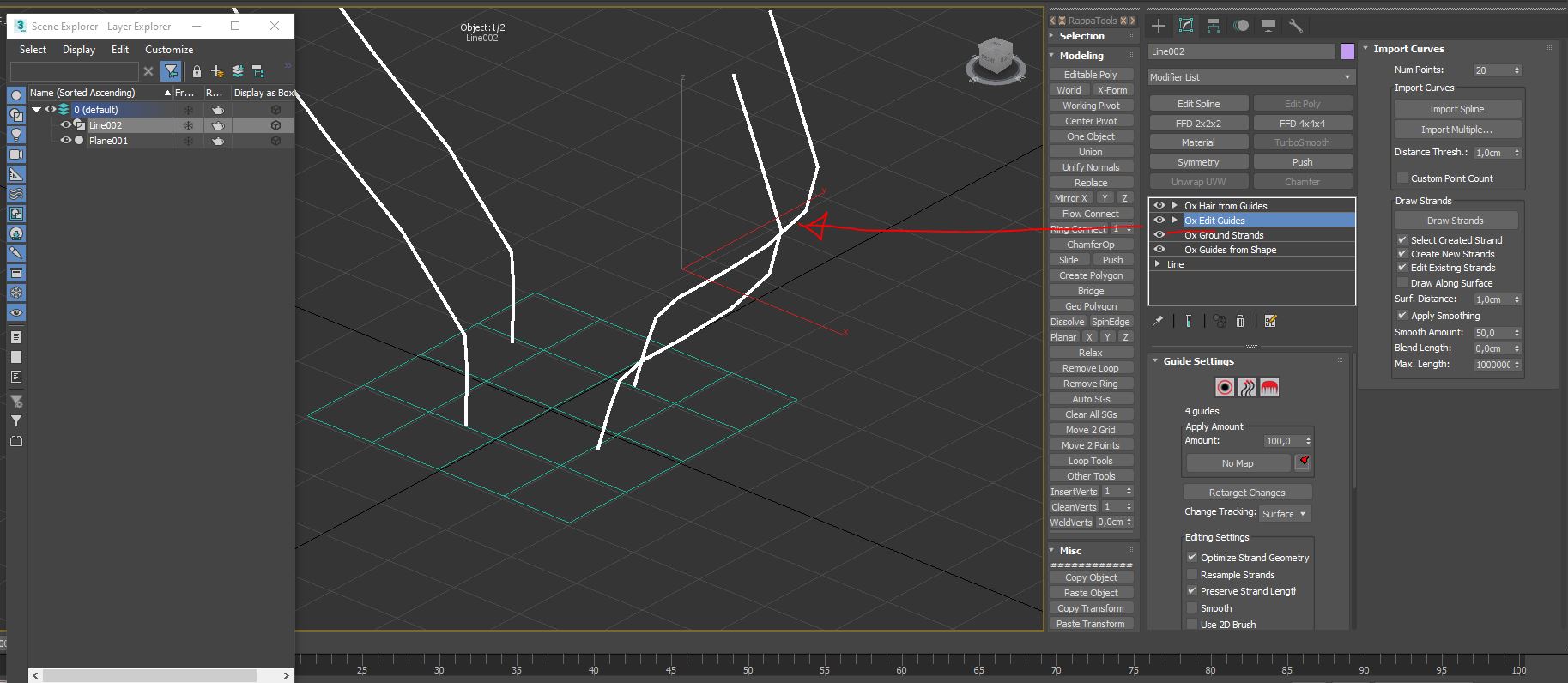The height and width of the screenshot is (683, 1568).
Task: Click the Line002 object name field
Action: point(1241,51)
